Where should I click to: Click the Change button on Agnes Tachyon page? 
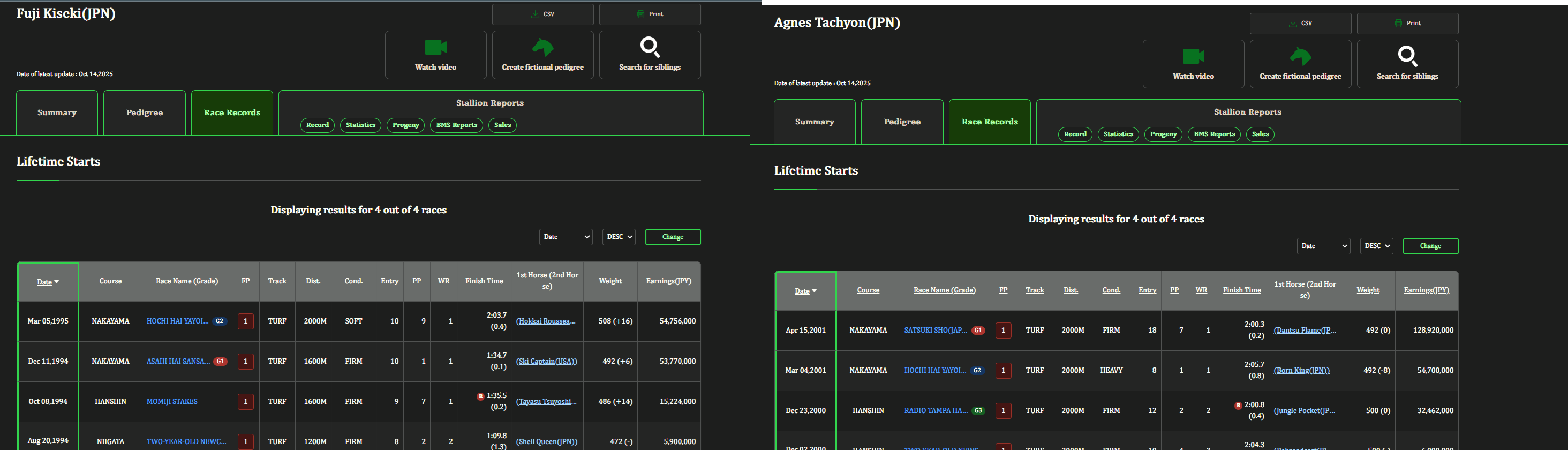tap(1431, 246)
